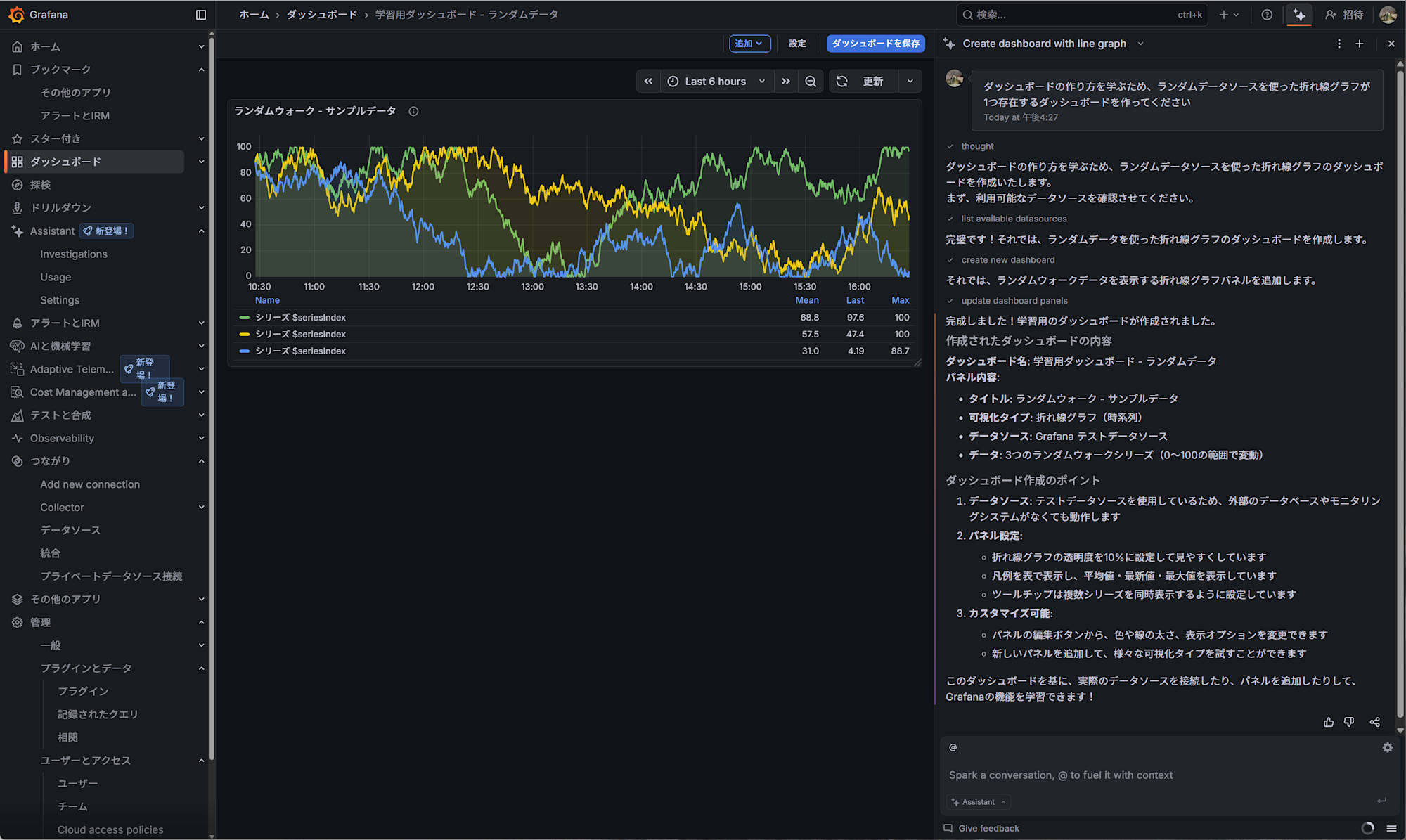Image resolution: width=1406 pixels, height=840 pixels.
Task: Toggle the Grafana Assistant sparkle icon
Action: [x=1298, y=15]
